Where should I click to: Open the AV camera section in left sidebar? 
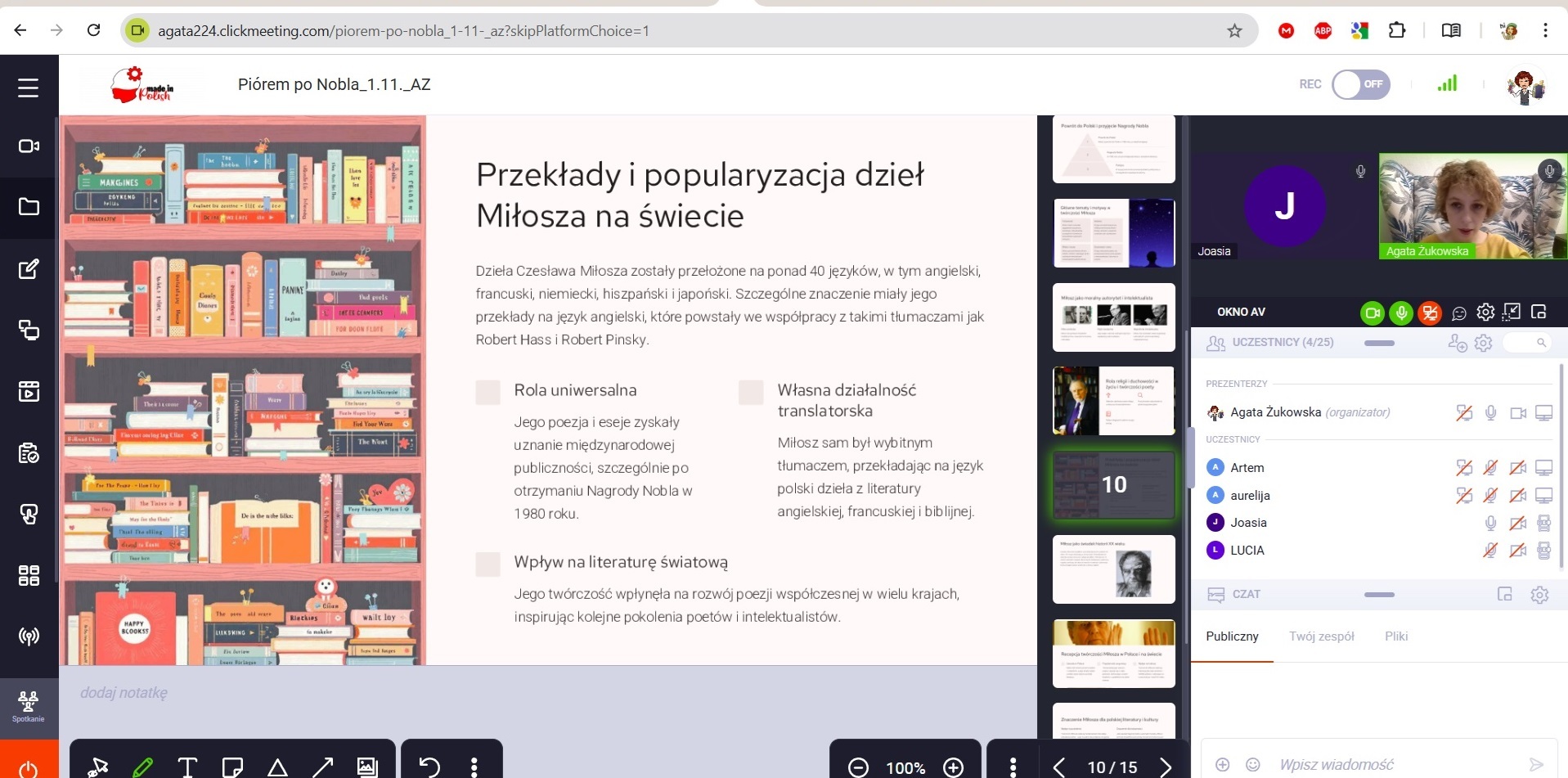pyautogui.click(x=29, y=146)
